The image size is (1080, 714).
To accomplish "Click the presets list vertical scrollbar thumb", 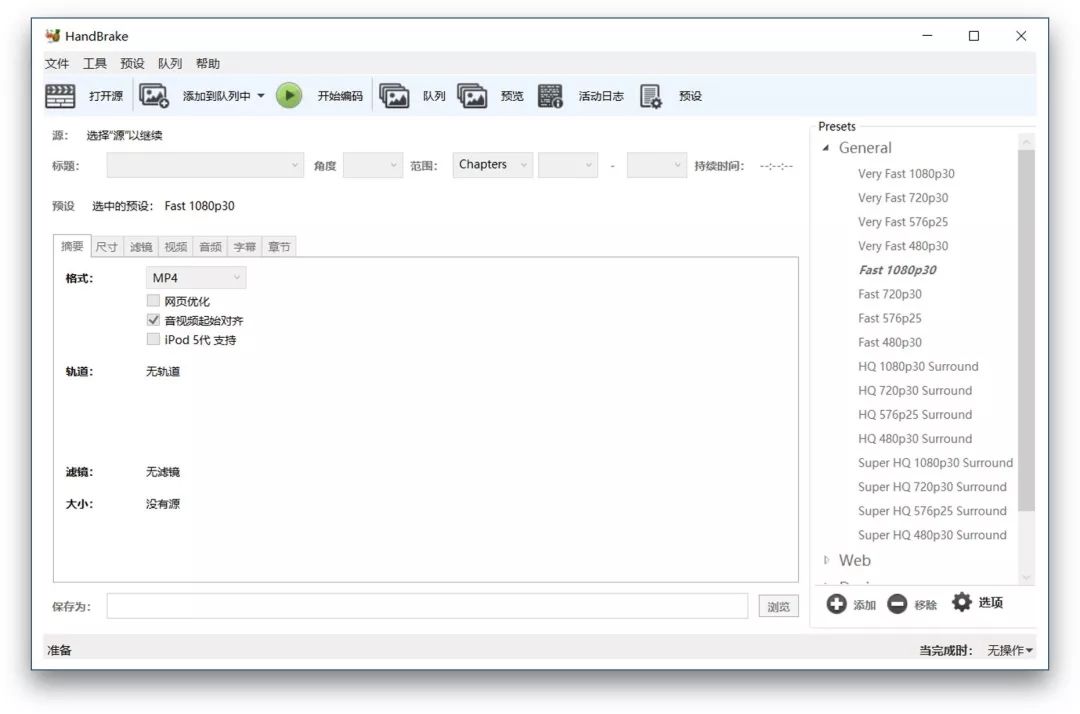I will (1026, 330).
